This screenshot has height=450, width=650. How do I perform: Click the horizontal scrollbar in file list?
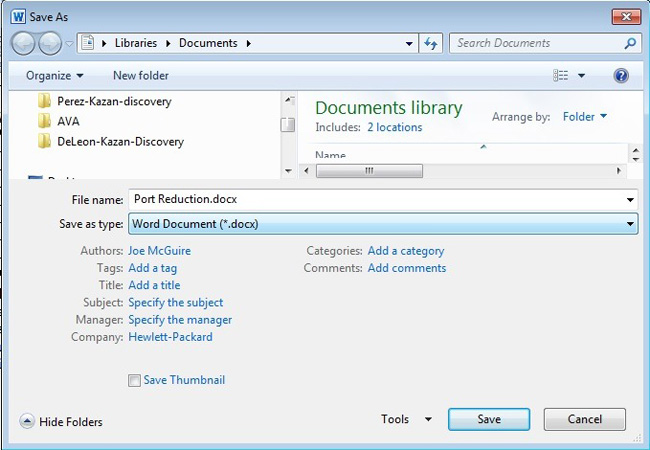(x=369, y=171)
